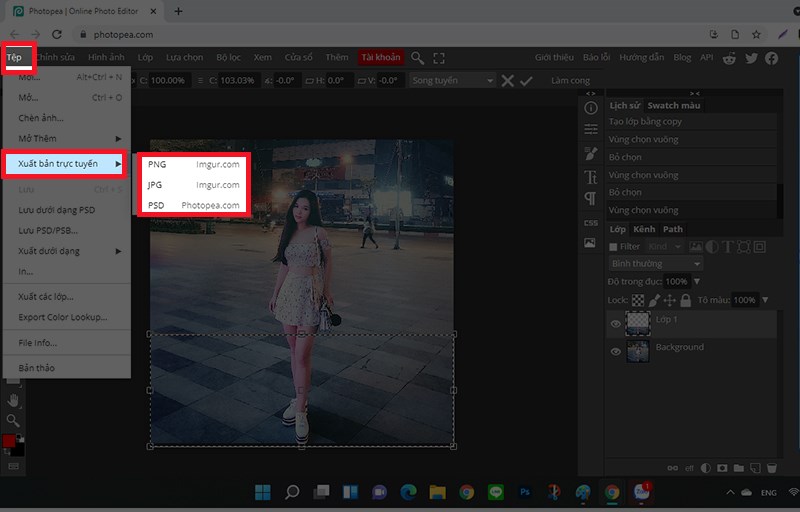Click the Link Layers icon
The image size is (800, 512).
coord(673,468)
